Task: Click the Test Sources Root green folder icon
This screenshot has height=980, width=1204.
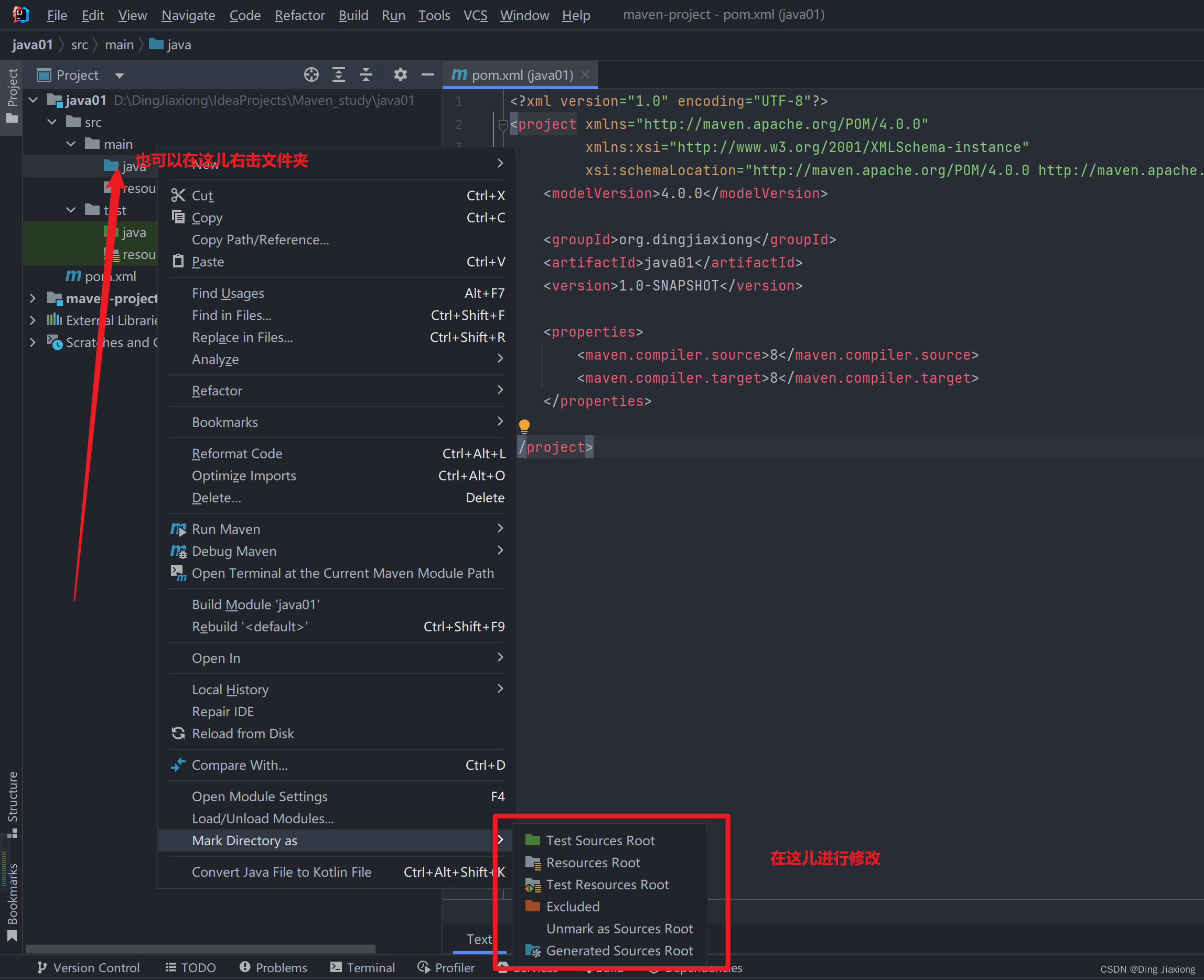Action: coord(532,840)
